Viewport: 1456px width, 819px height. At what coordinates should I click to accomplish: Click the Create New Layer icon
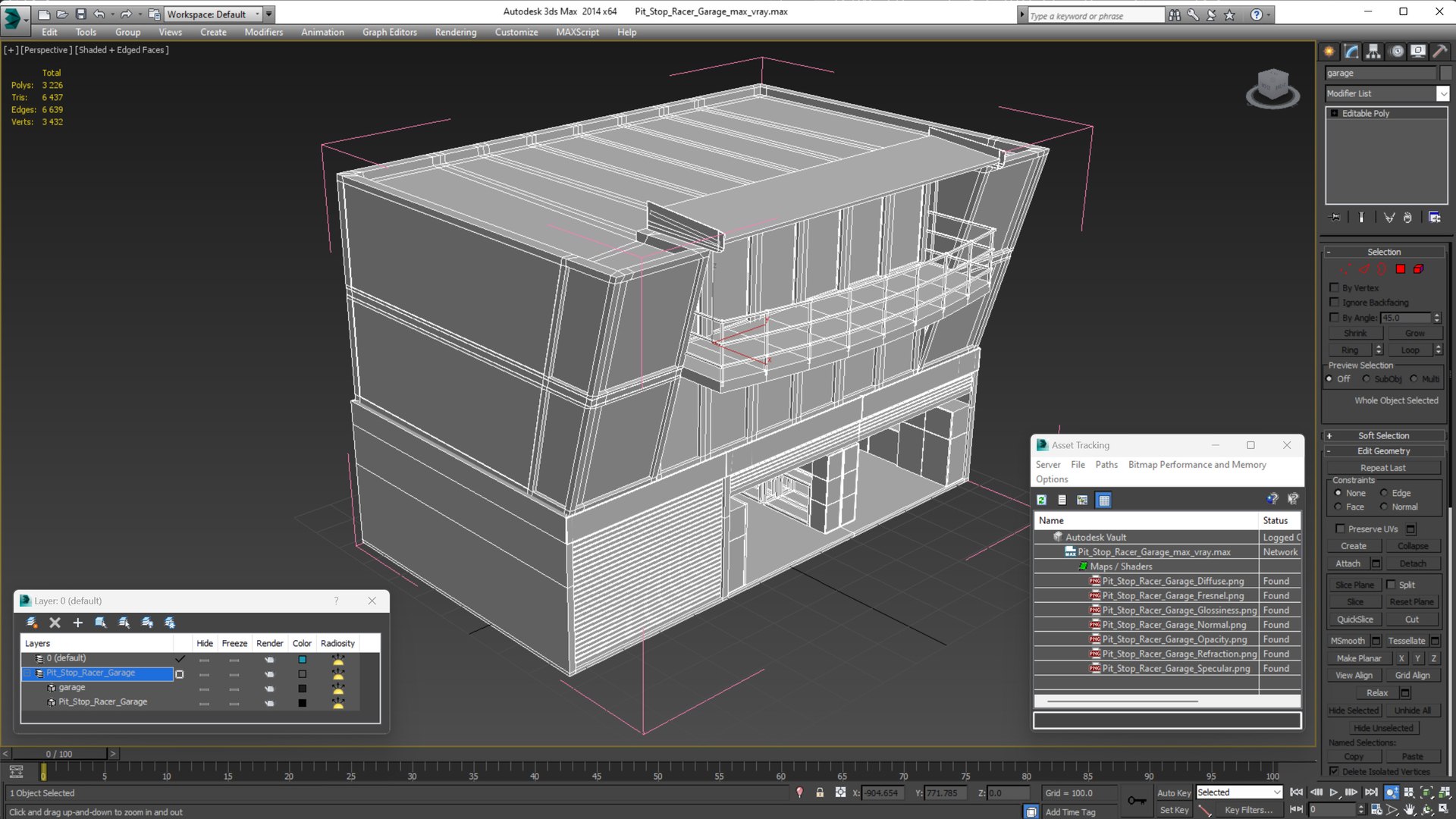pos(32,623)
